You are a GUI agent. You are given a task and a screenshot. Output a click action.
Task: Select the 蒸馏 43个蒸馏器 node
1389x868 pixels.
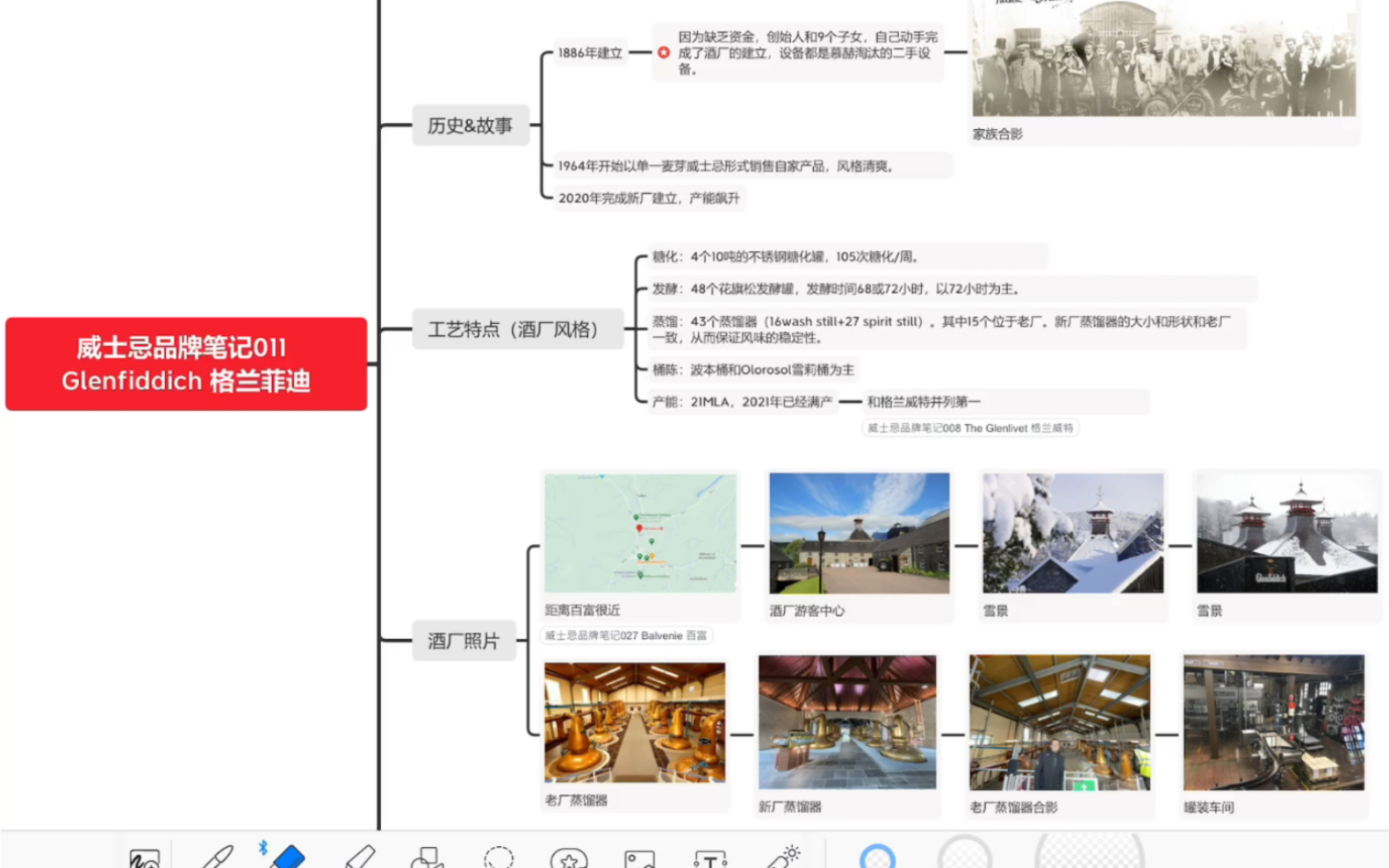pos(946,329)
